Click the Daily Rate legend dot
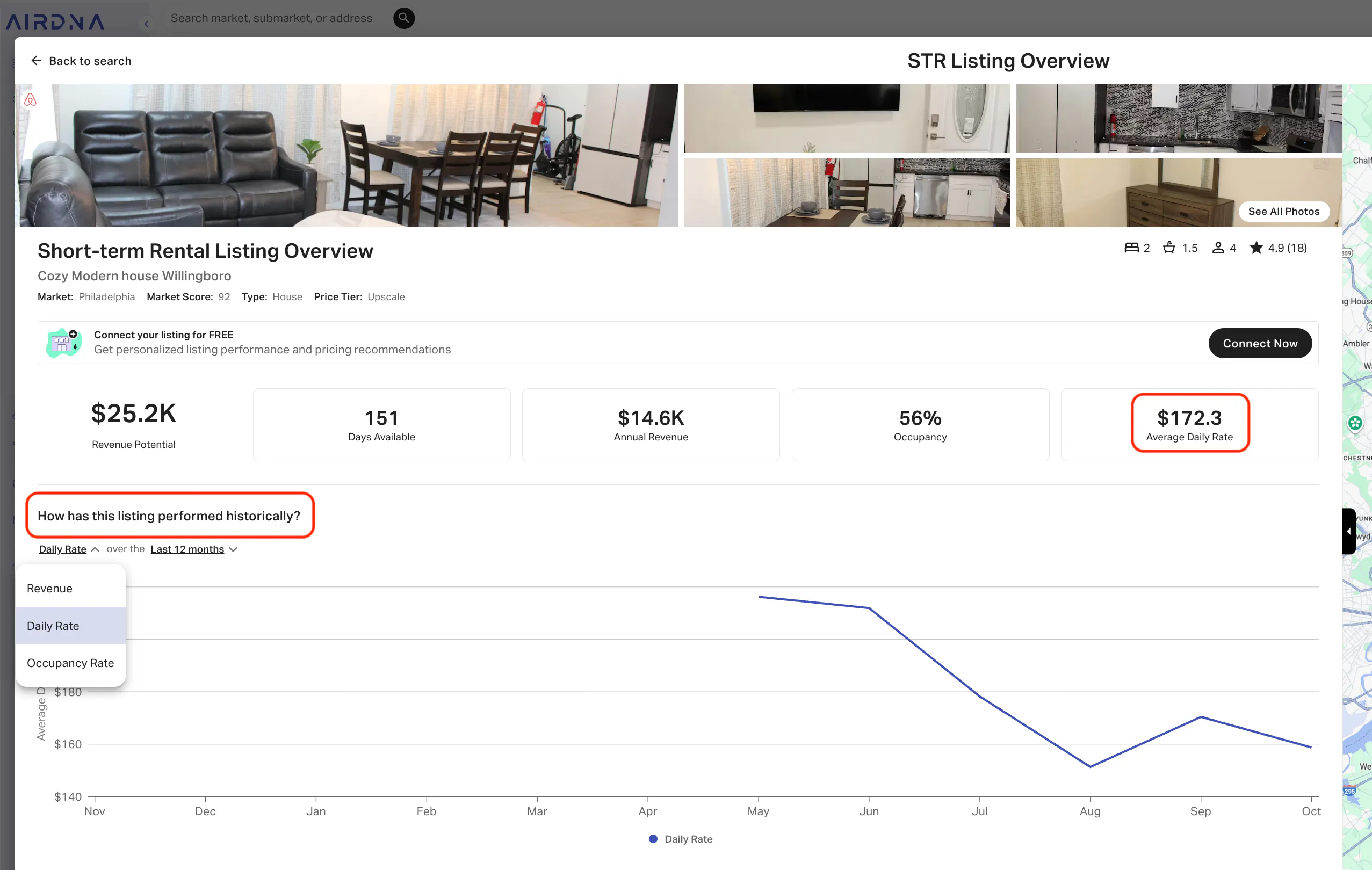Screen dimensions: 1372x870 653,839
